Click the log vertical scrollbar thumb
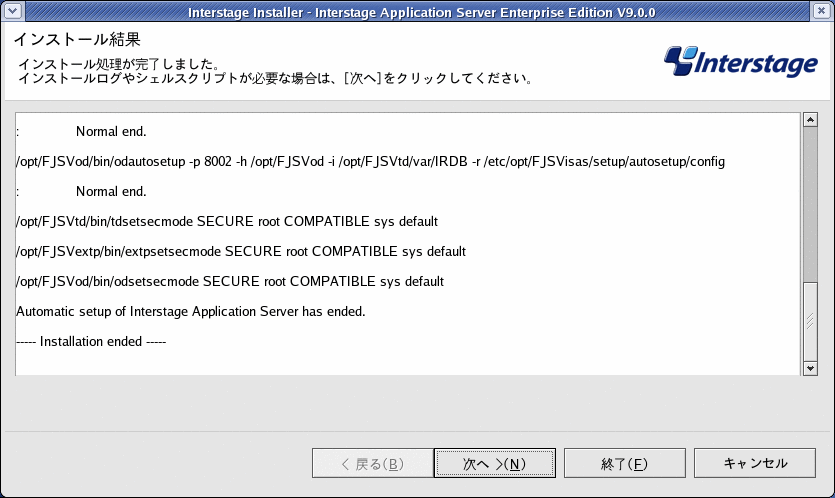Viewport: 835px width, 498px height. (810, 321)
